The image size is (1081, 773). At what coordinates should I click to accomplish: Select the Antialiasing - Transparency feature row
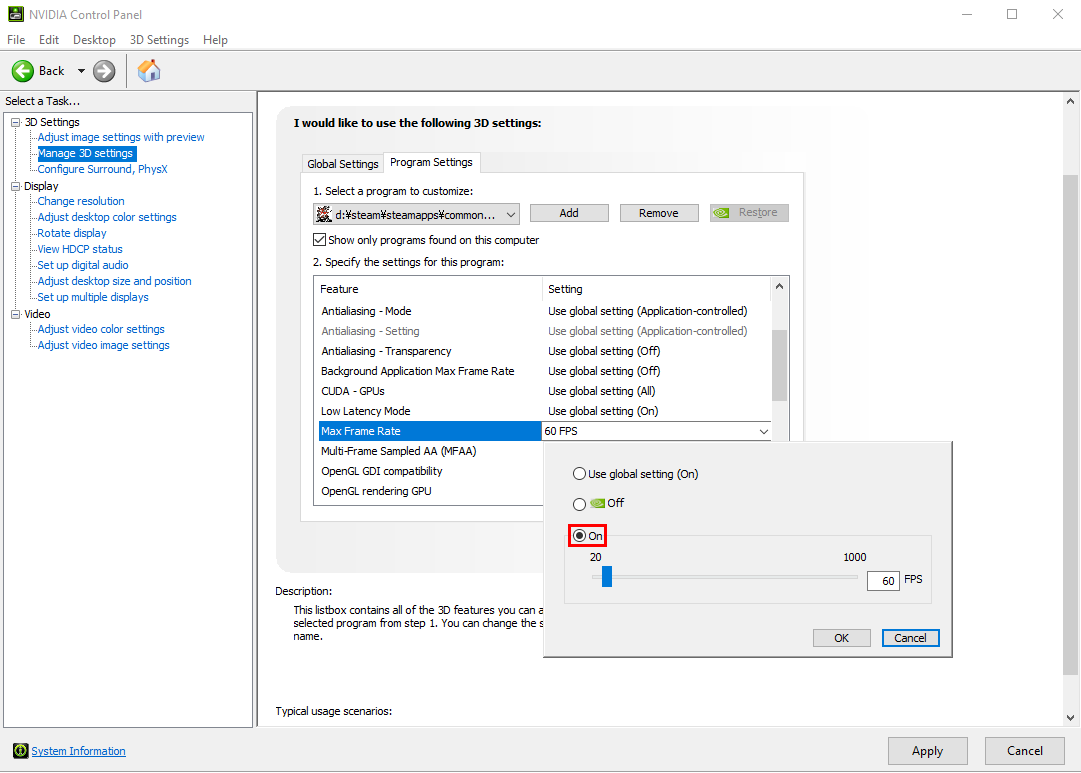coord(543,351)
